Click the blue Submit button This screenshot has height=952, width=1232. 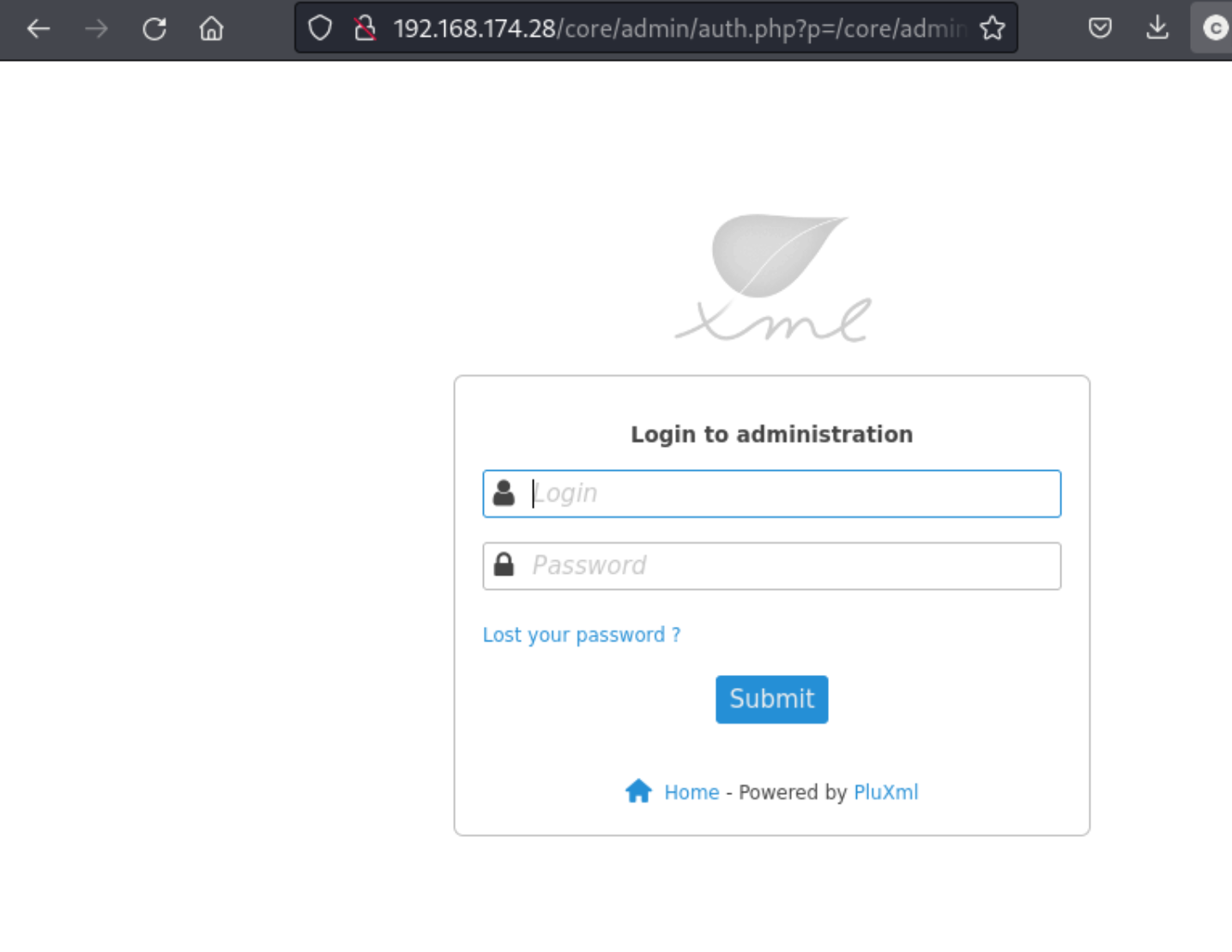(772, 699)
